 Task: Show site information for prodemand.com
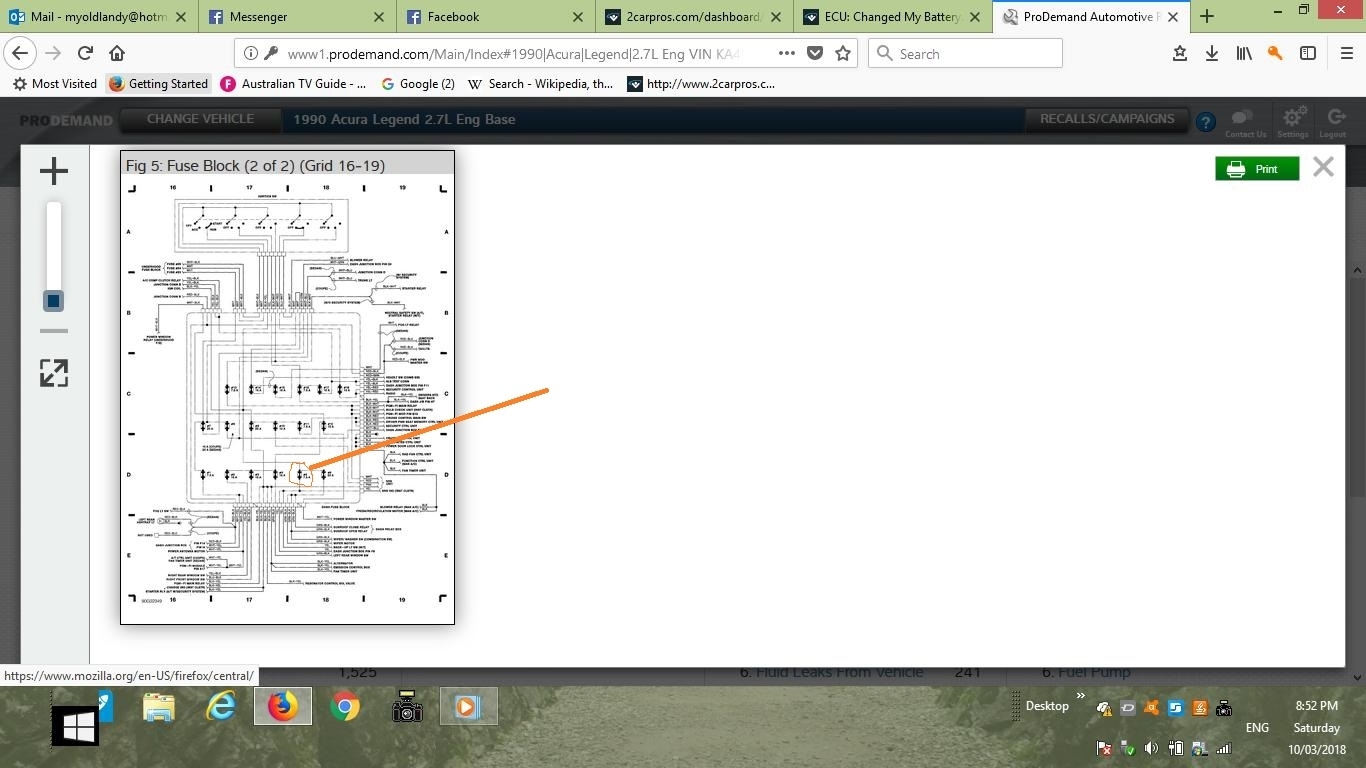pyautogui.click(x=250, y=54)
